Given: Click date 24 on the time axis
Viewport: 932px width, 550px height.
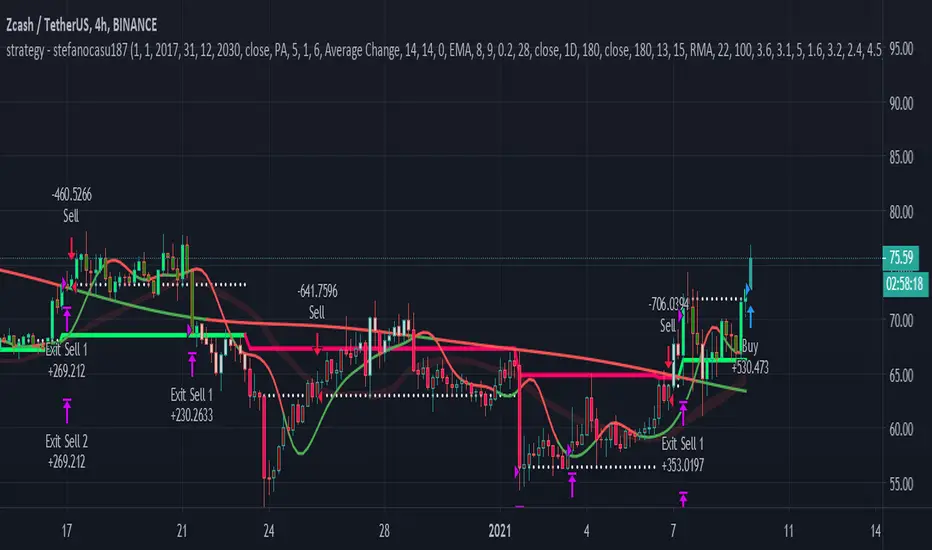Looking at the screenshot, I should pyautogui.click(x=269, y=530).
